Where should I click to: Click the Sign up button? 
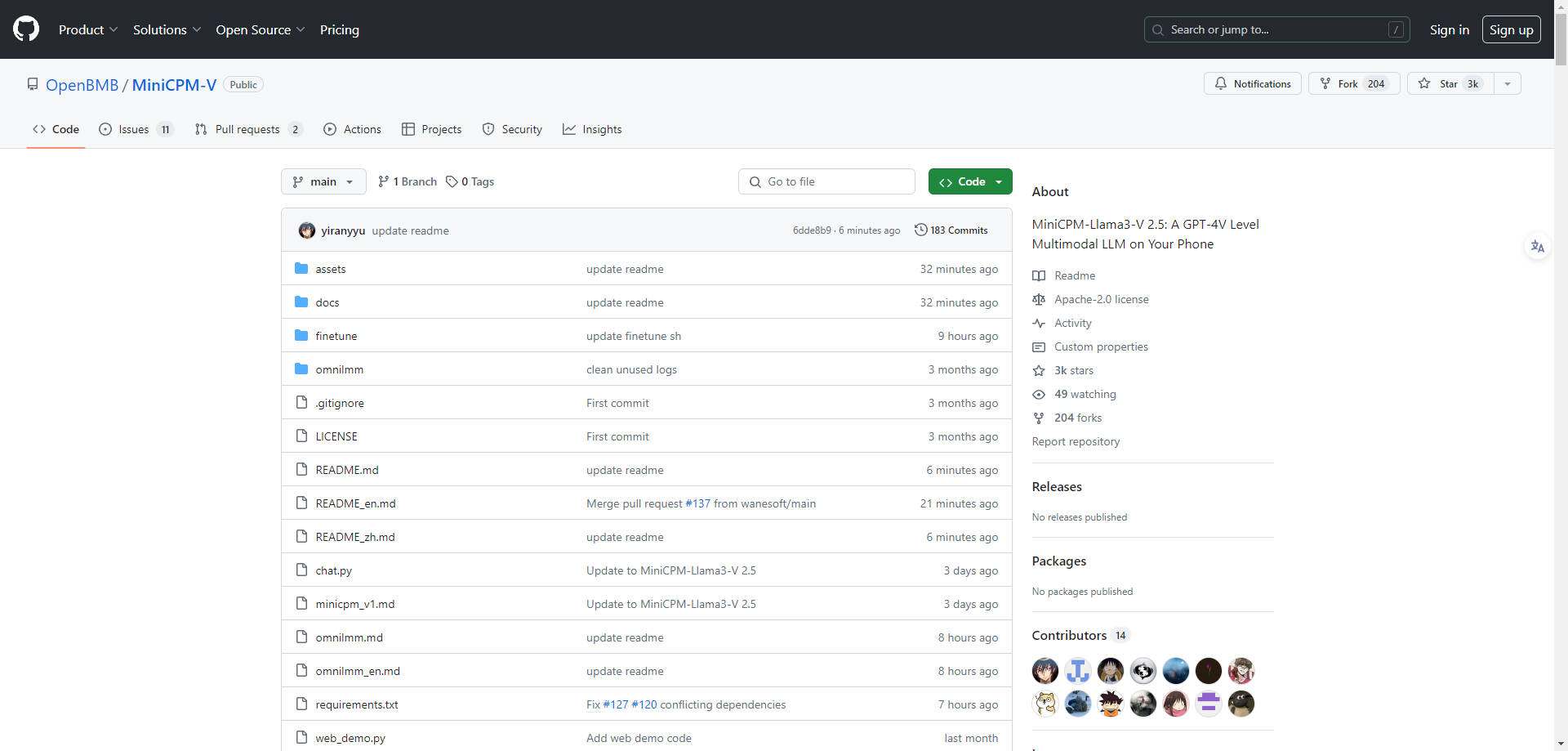point(1511,29)
